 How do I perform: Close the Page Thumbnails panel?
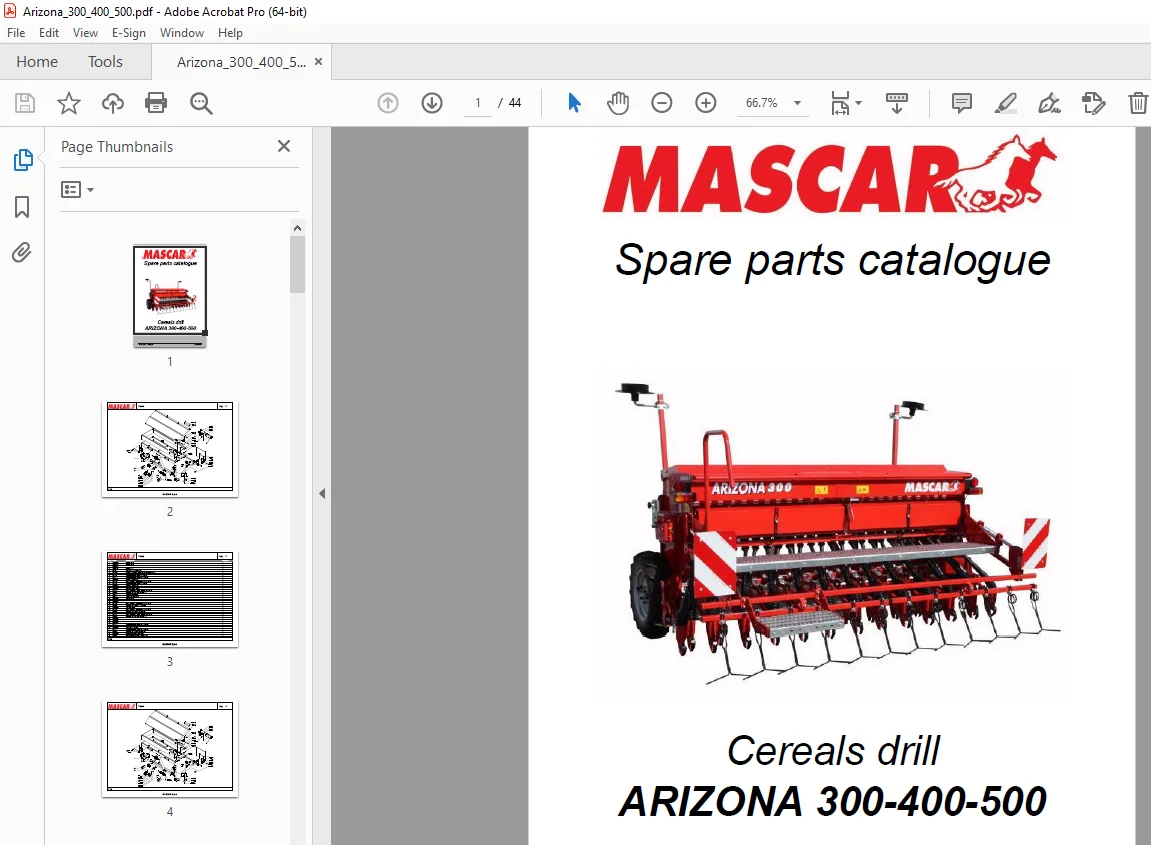284,146
